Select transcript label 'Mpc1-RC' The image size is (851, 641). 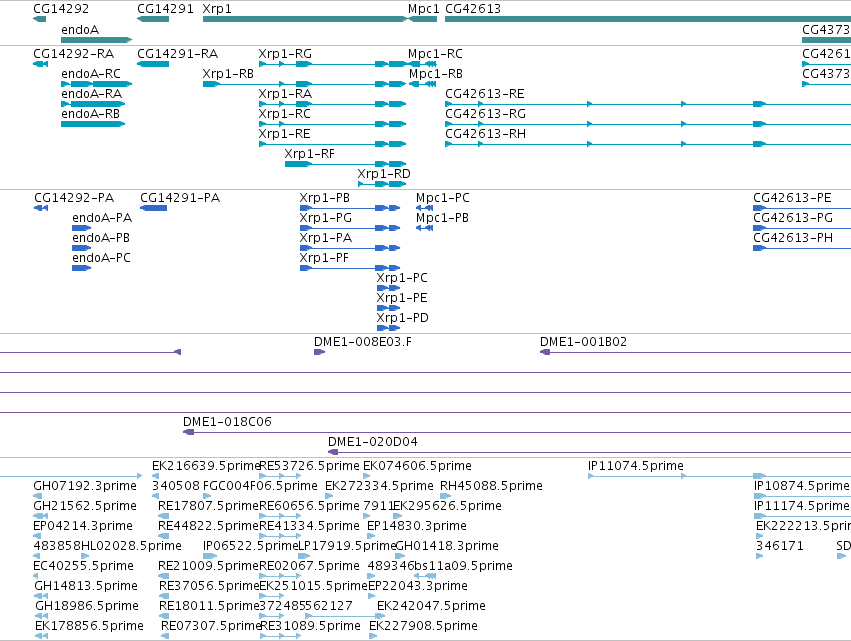(435, 54)
